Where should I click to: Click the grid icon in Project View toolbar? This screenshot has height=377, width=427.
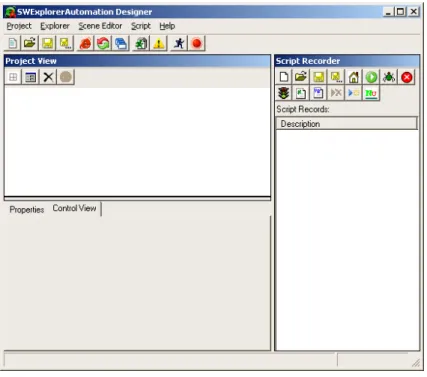(13, 77)
